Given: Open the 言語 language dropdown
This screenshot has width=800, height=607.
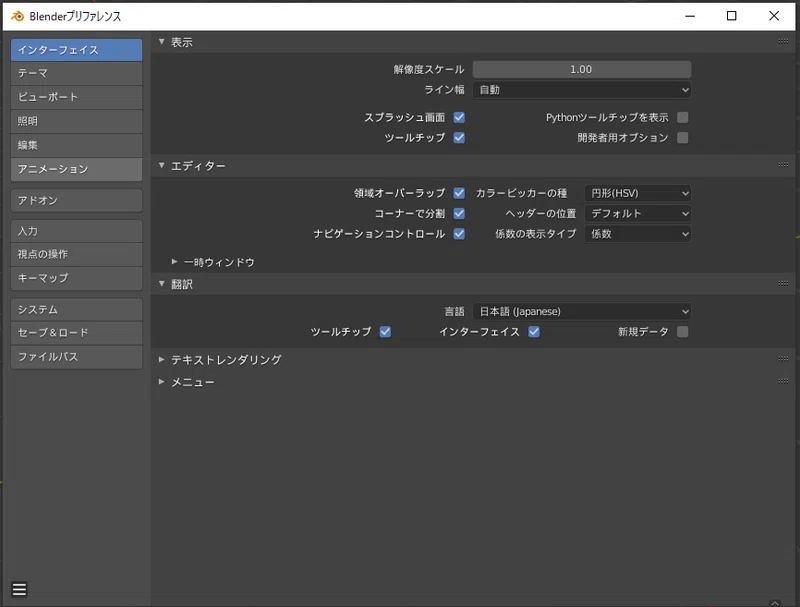Looking at the screenshot, I should pyautogui.click(x=582, y=311).
